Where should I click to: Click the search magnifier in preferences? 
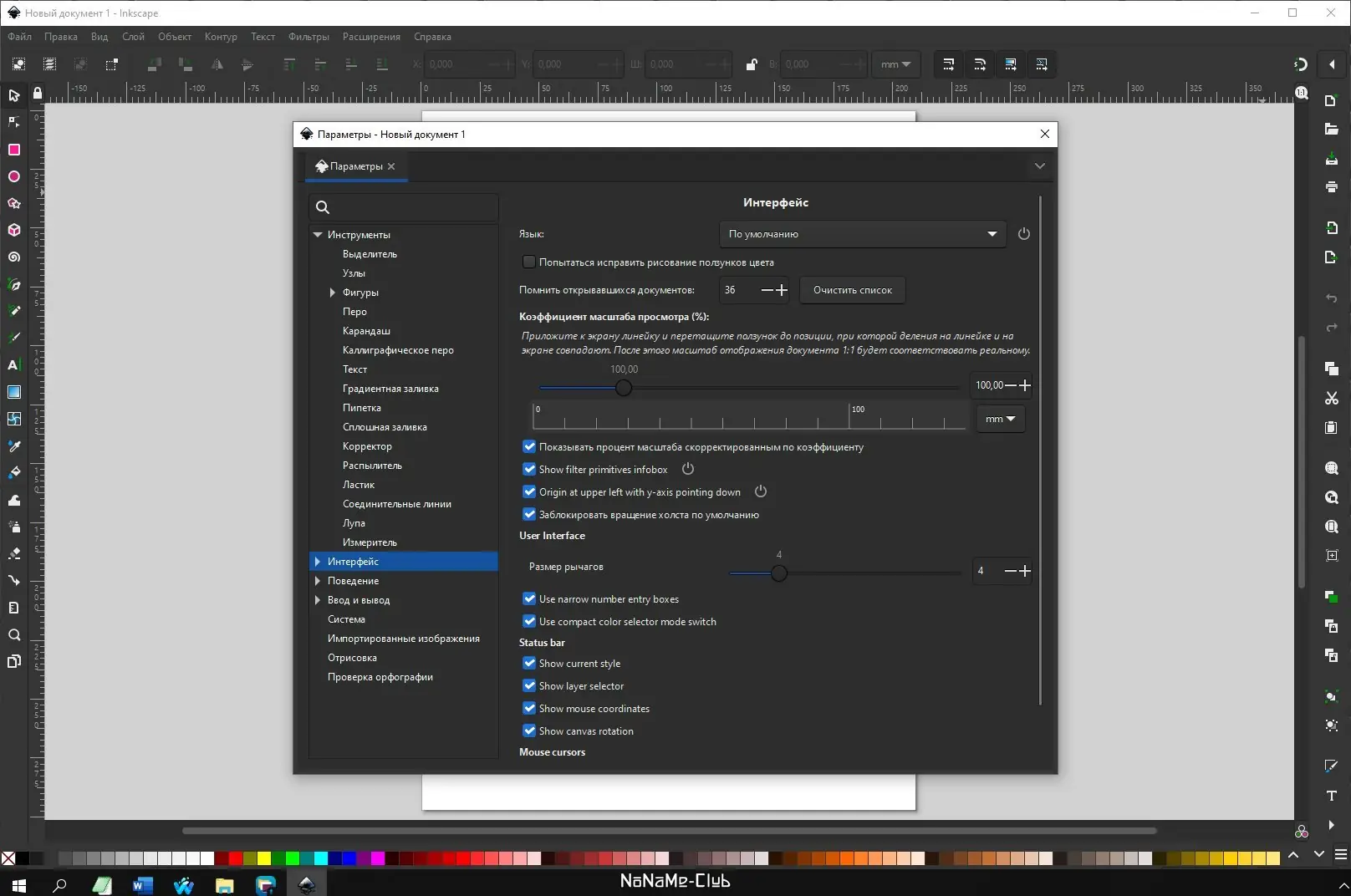point(323,207)
